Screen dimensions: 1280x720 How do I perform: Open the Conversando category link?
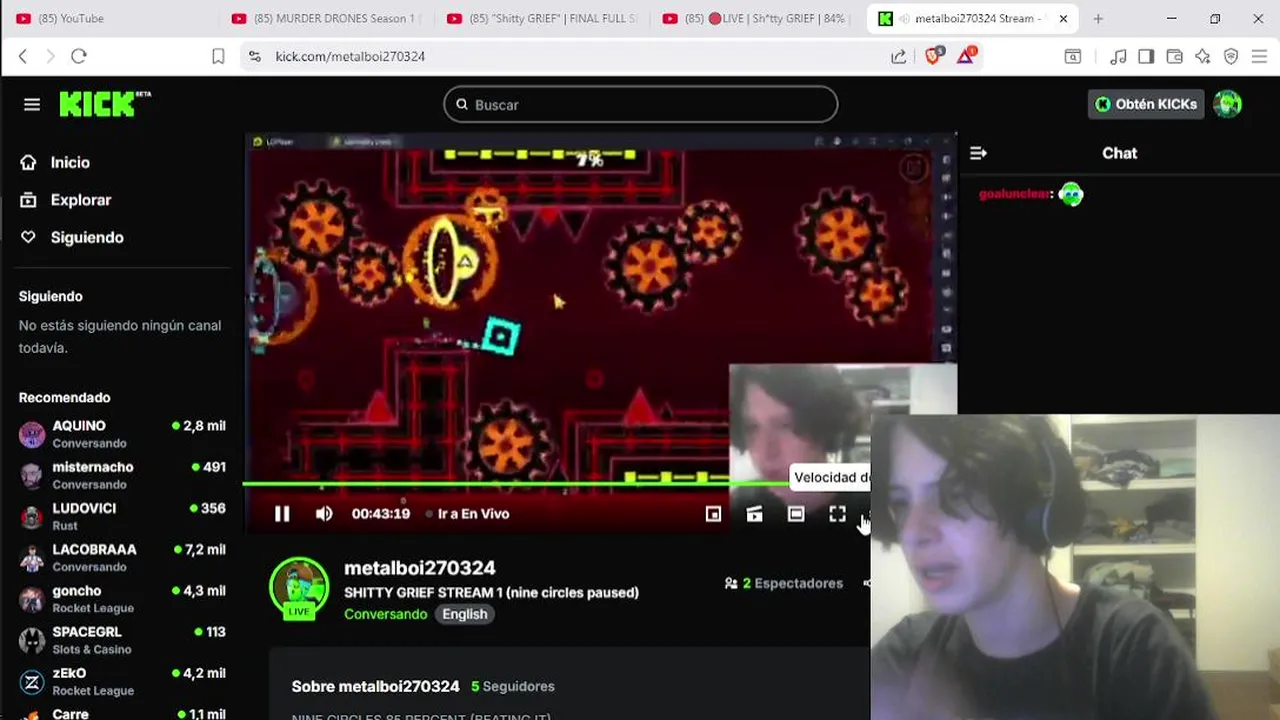[x=386, y=614]
